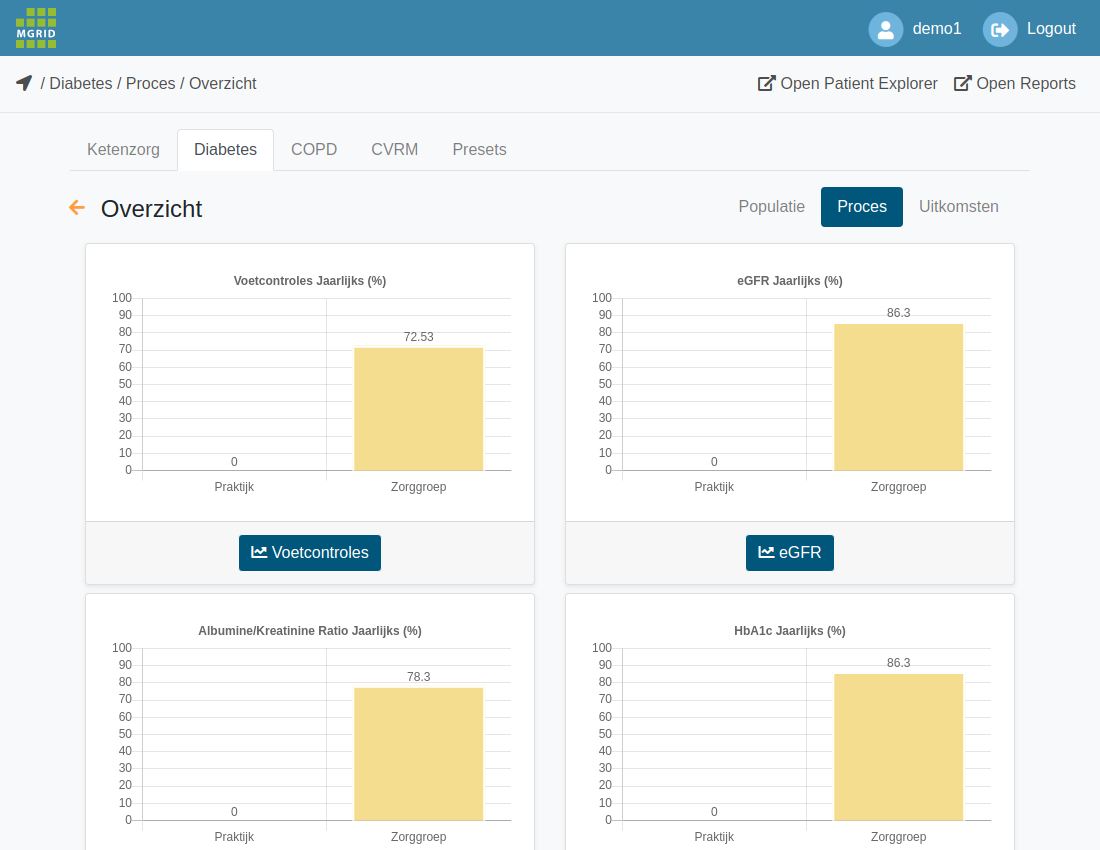Screen dimensions: 1100x850
Task: Click the Logout arrow icon
Action: (1000, 29)
